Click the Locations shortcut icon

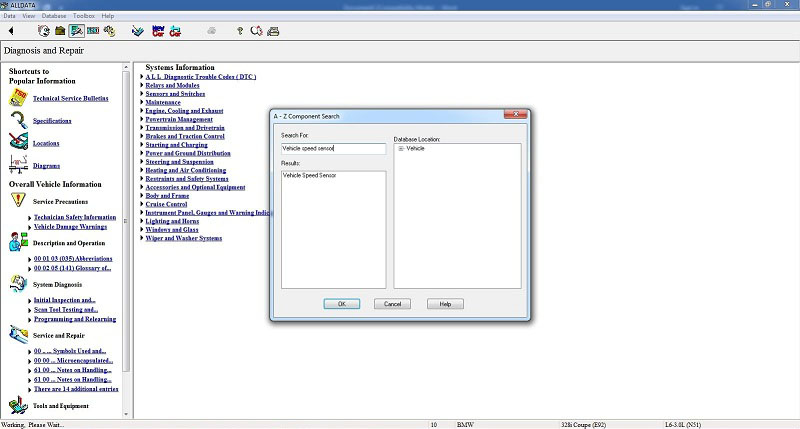[17, 142]
